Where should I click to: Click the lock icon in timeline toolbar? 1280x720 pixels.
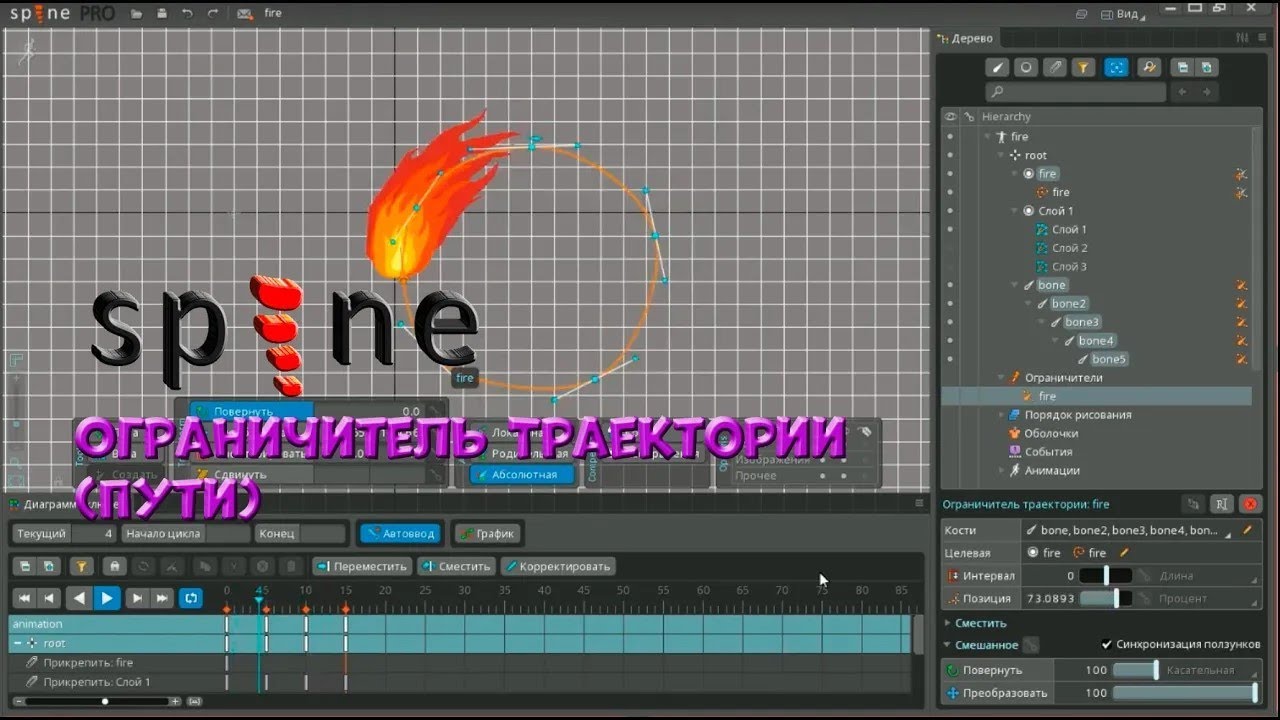point(114,566)
